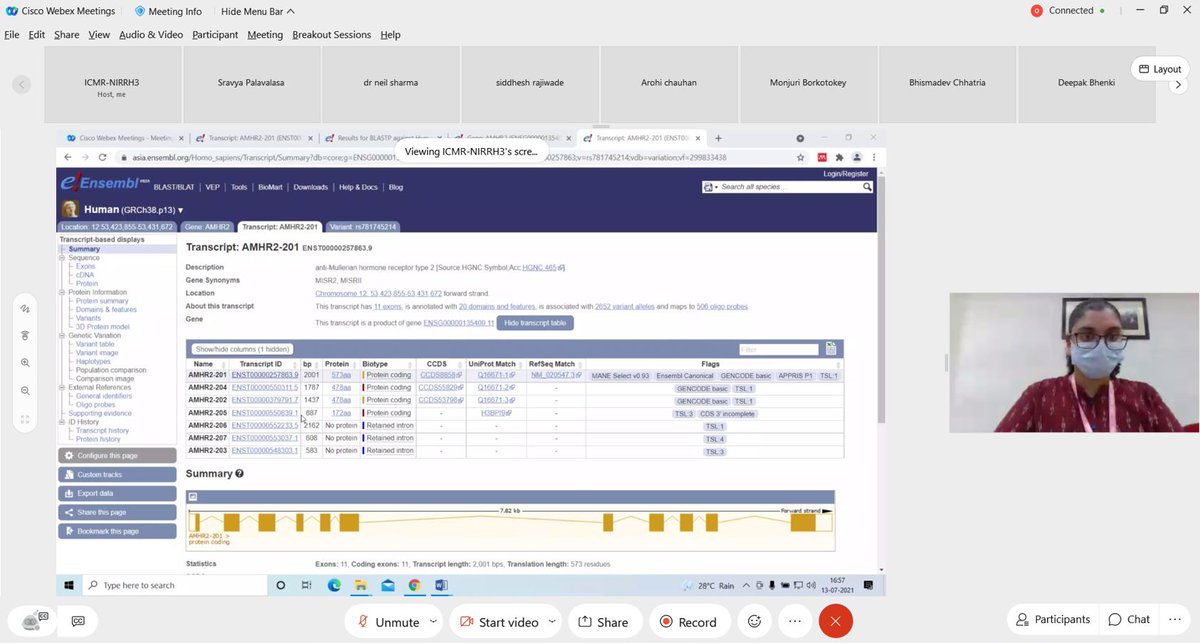The image size is (1200, 643).
Task: Bookmark page with Chrome star icon
Action: point(800,157)
